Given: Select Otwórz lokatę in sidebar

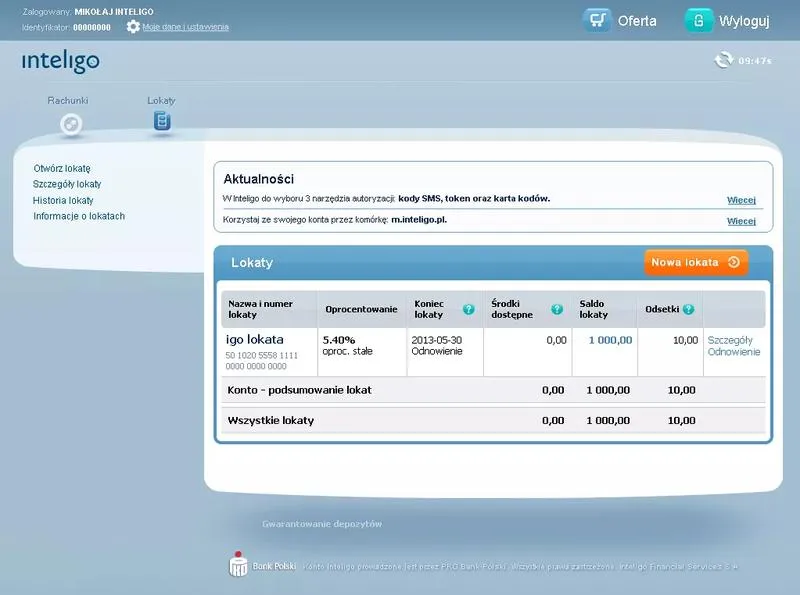Looking at the screenshot, I should [62, 168].
